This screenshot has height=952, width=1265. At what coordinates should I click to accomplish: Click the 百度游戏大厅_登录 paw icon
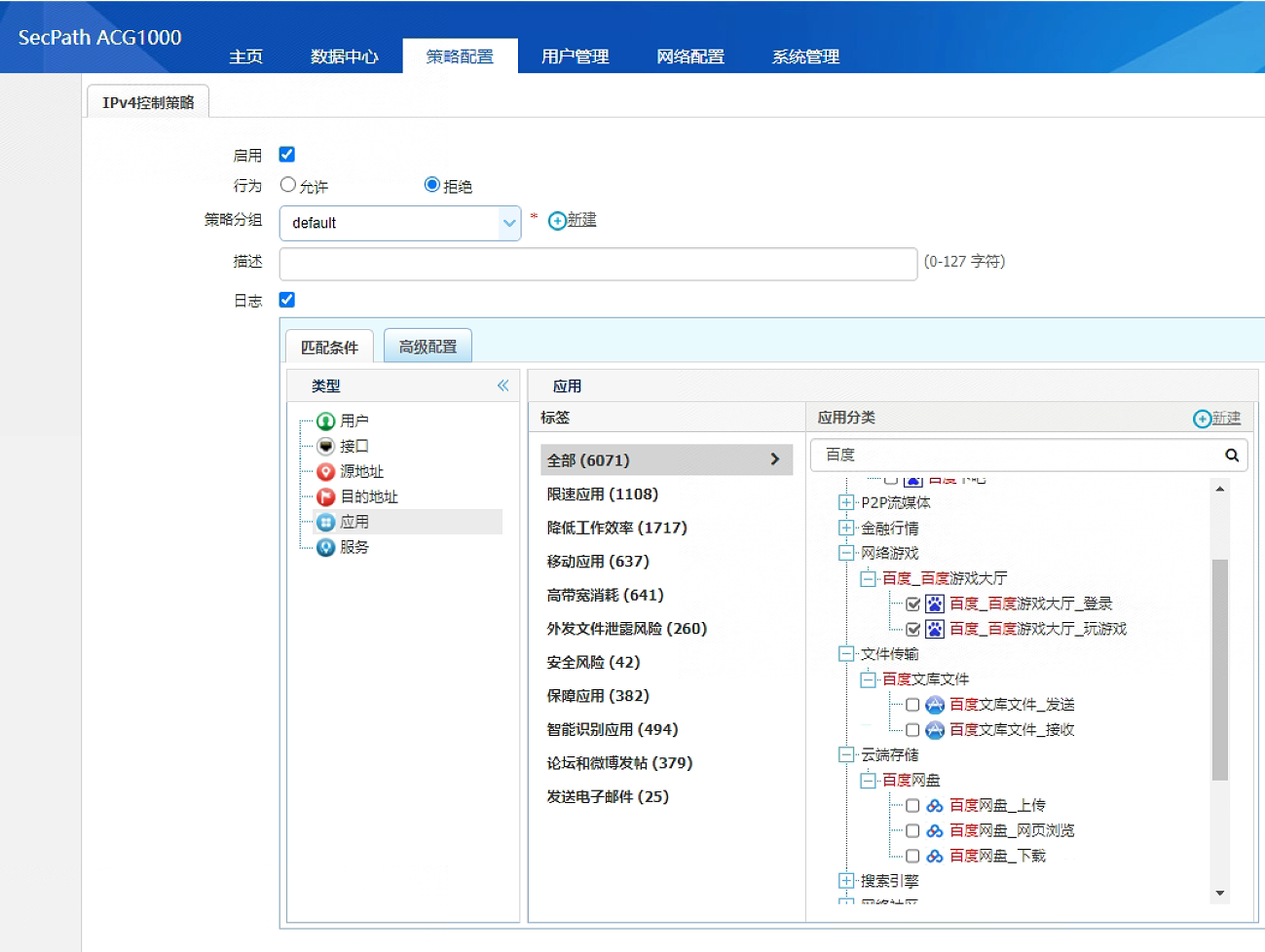[935, 604]
